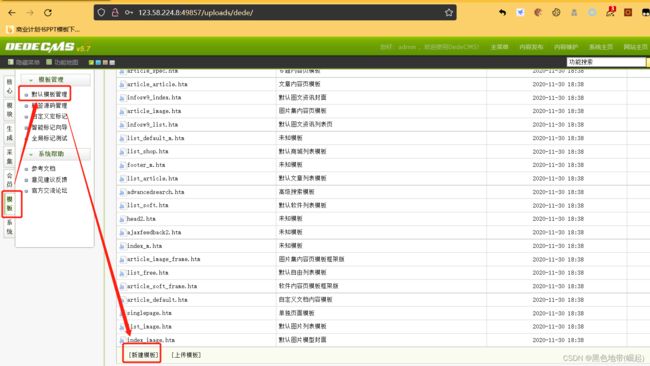The image size is (650, 366).
Task: Click the dark red square extension icon
Action: click(628, 12)
